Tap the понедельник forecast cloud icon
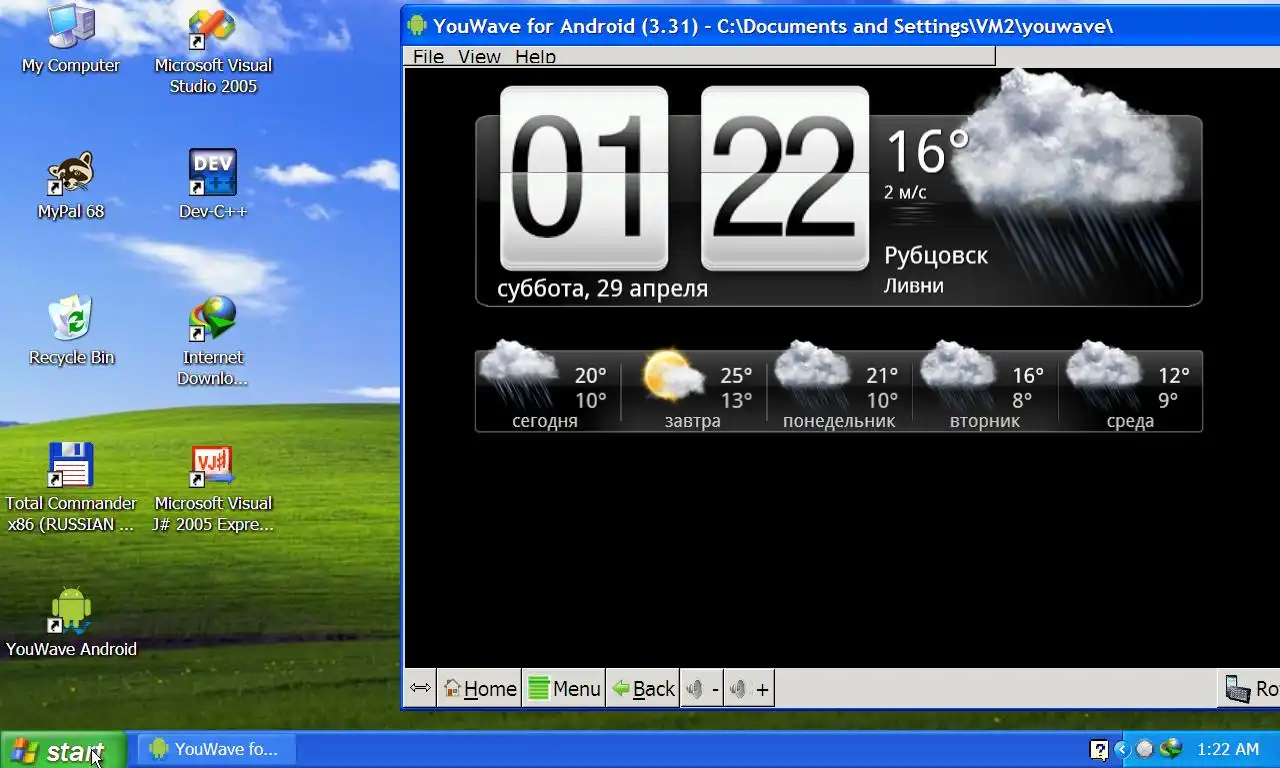Viewport: 1280px width, 768px height. point(812,374)
